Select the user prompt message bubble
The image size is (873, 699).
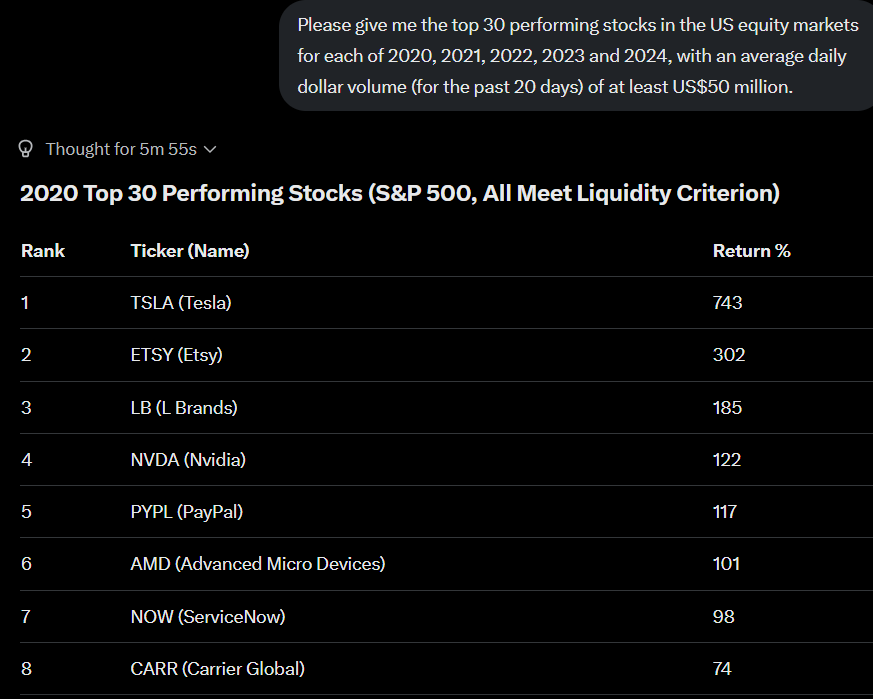pyautogui.click(x=576, y=56)
